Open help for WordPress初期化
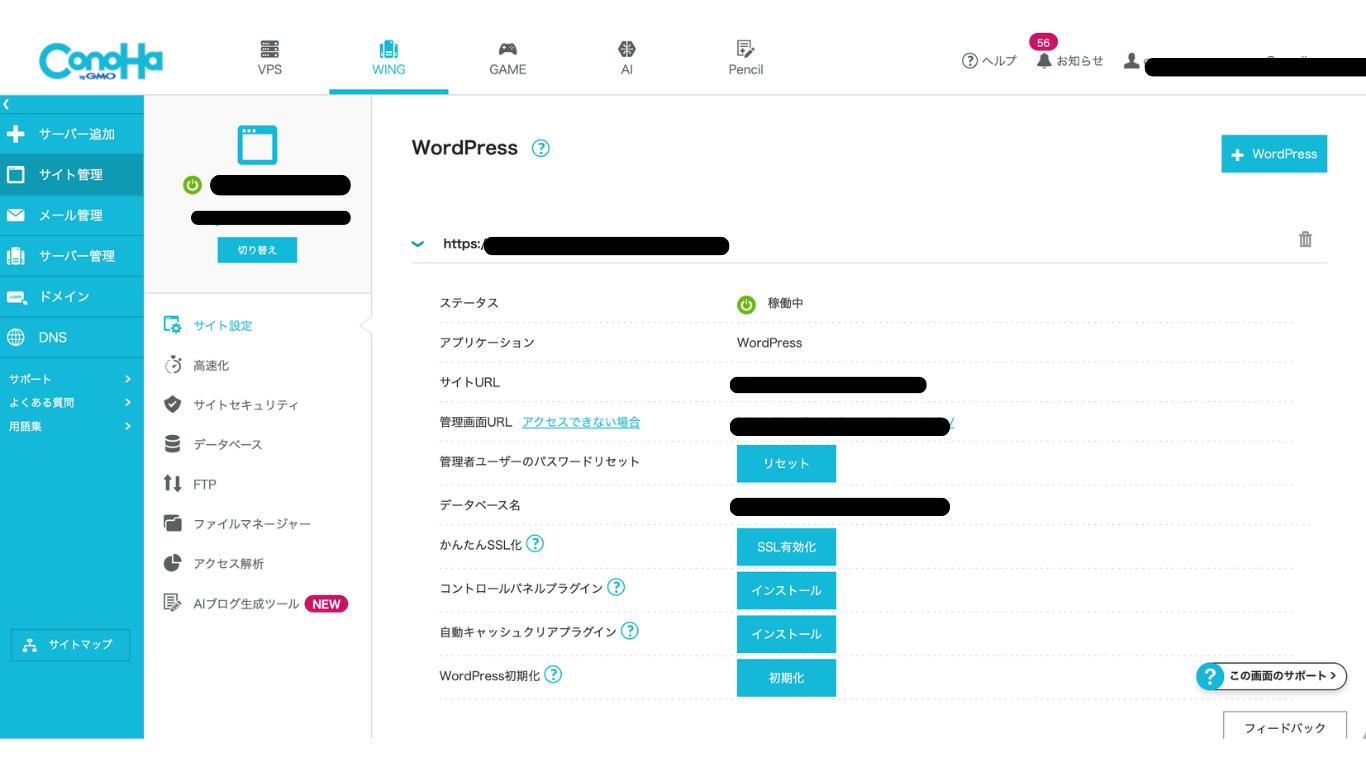Viewport: 1366px width, 768px height. [553, 675]
